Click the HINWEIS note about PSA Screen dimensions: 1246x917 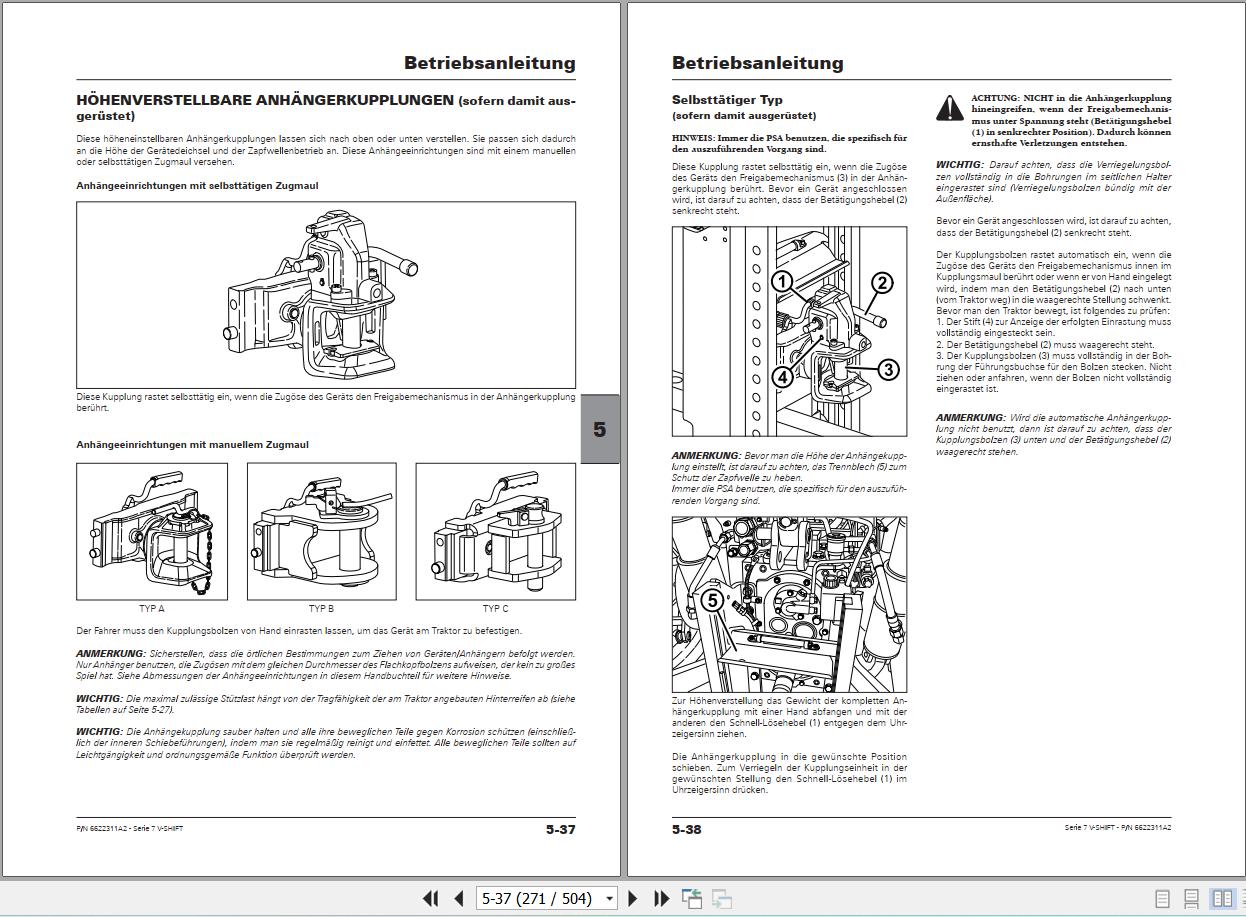click(790, 144)
